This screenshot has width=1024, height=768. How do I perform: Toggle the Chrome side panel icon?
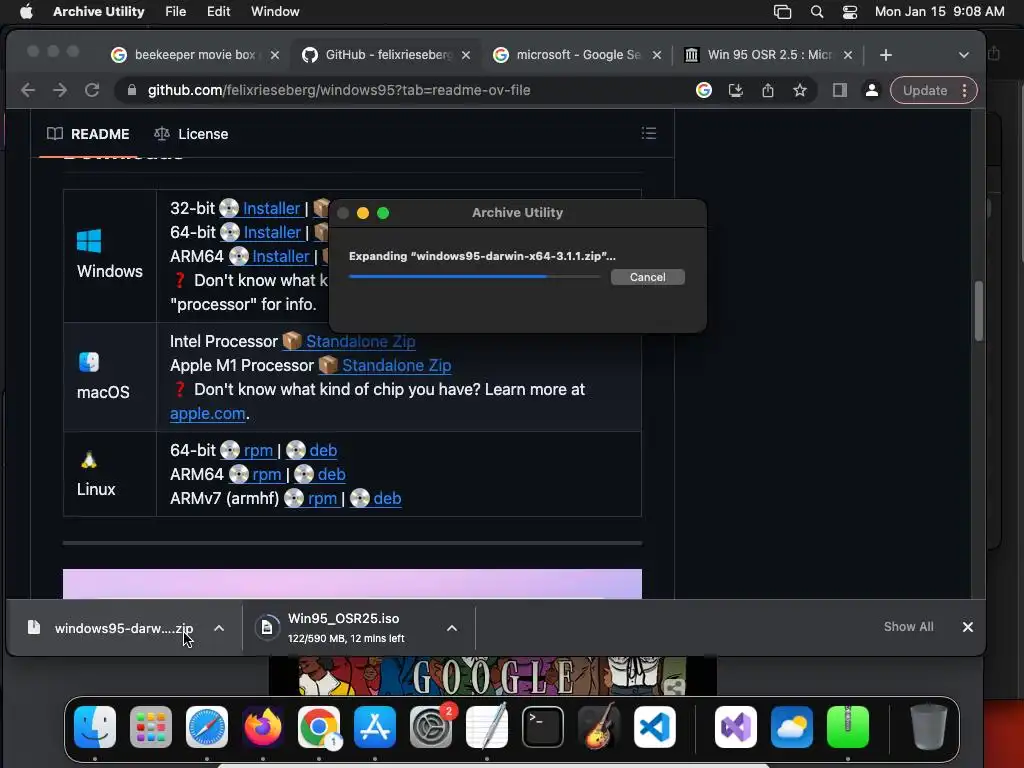pos(840,90)
